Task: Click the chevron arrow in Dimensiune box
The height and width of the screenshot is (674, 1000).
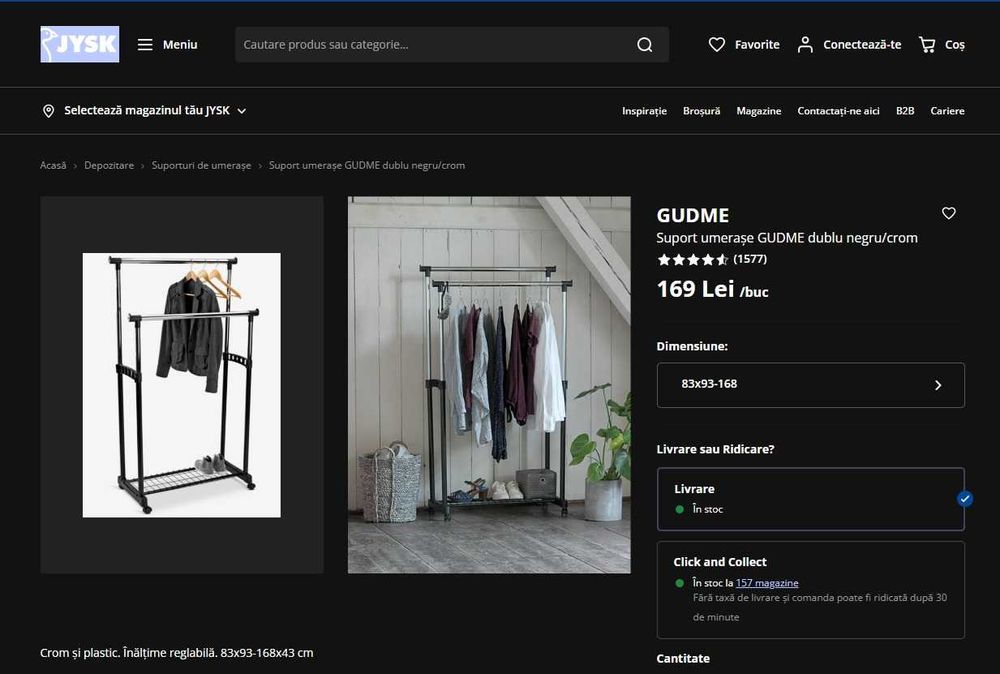Action: pos(938,385)
